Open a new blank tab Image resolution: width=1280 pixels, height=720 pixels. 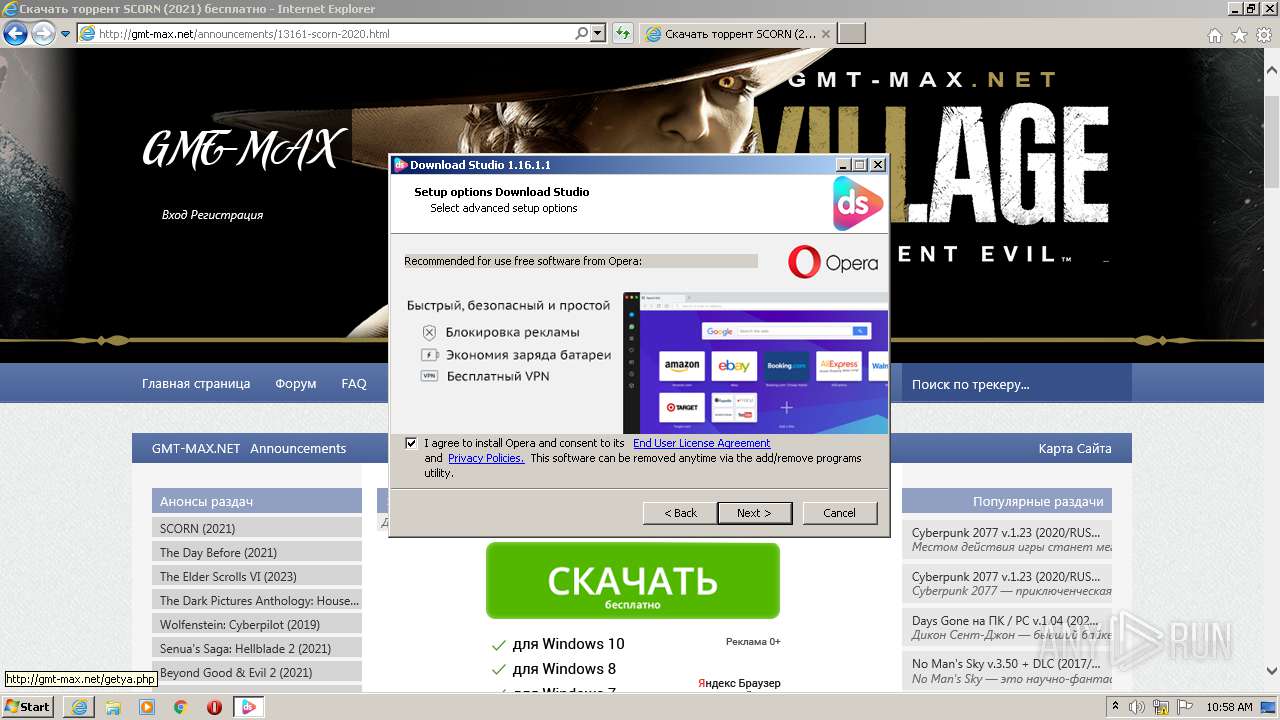click(x=851, y=34)
